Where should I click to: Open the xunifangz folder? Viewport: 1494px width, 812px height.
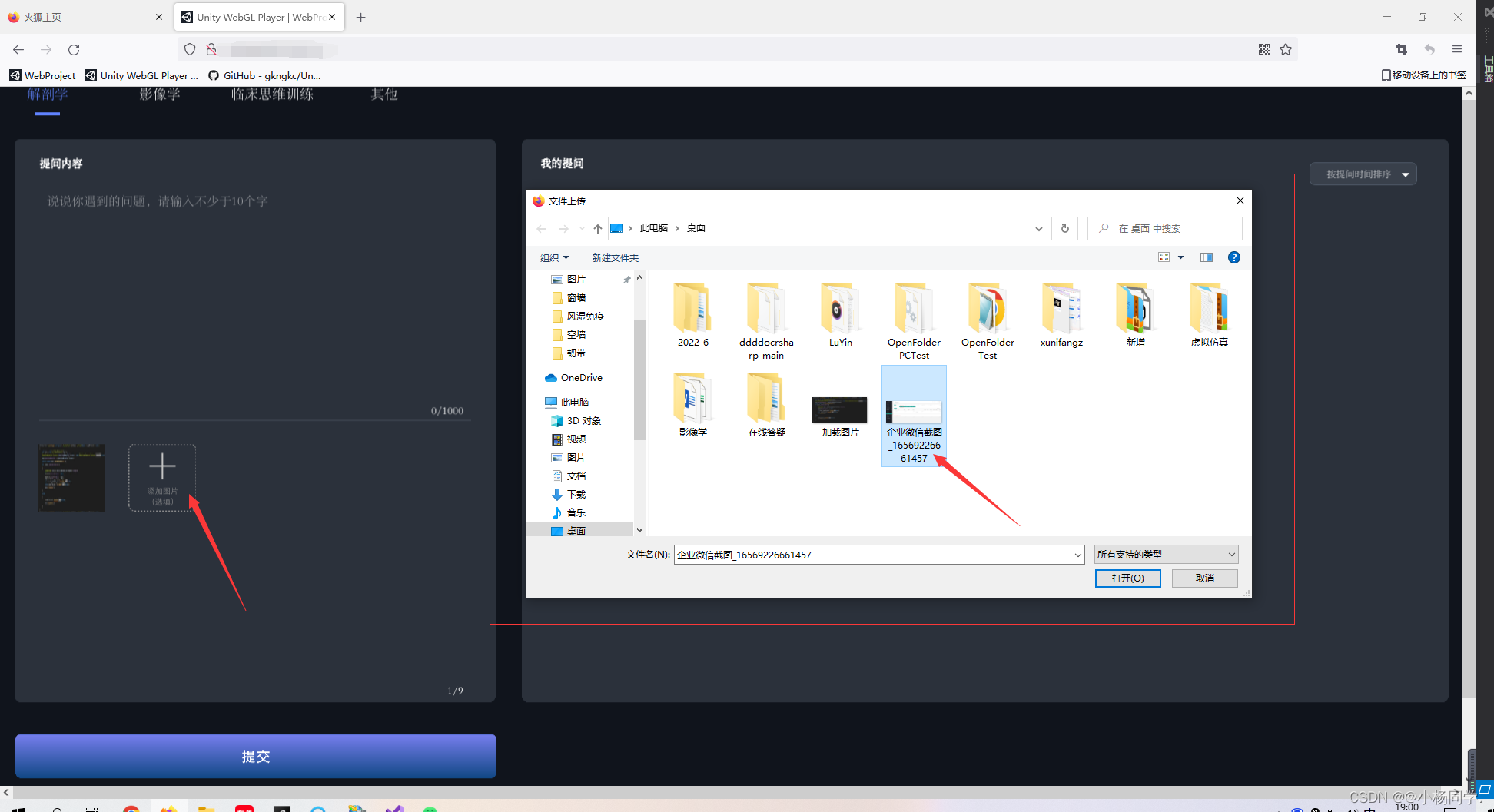pos(1061,315)
